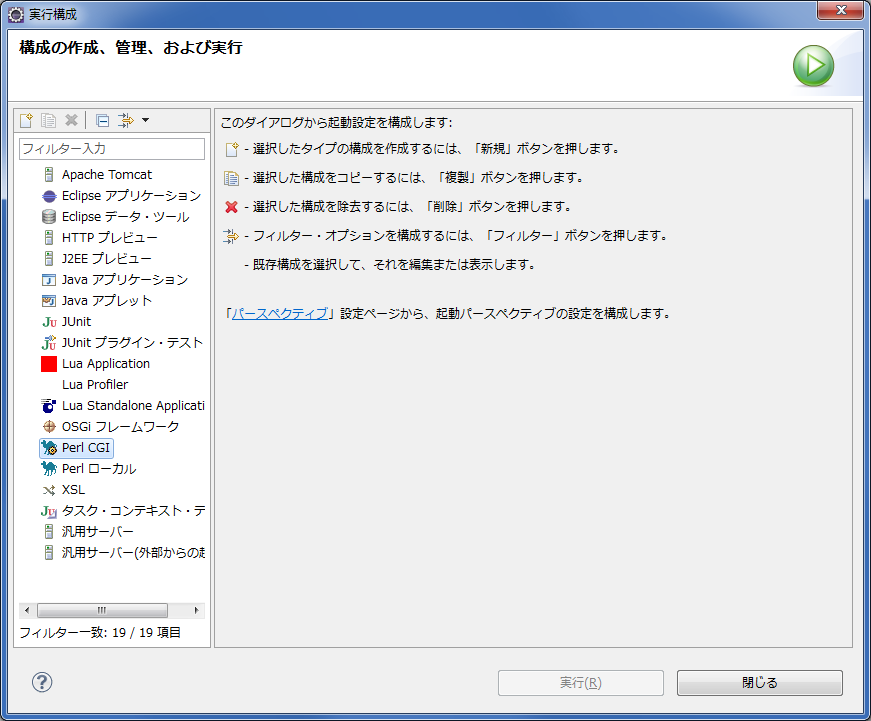Click the XSL icon
The width and height of the screenshot is (871, 721).
49,490
